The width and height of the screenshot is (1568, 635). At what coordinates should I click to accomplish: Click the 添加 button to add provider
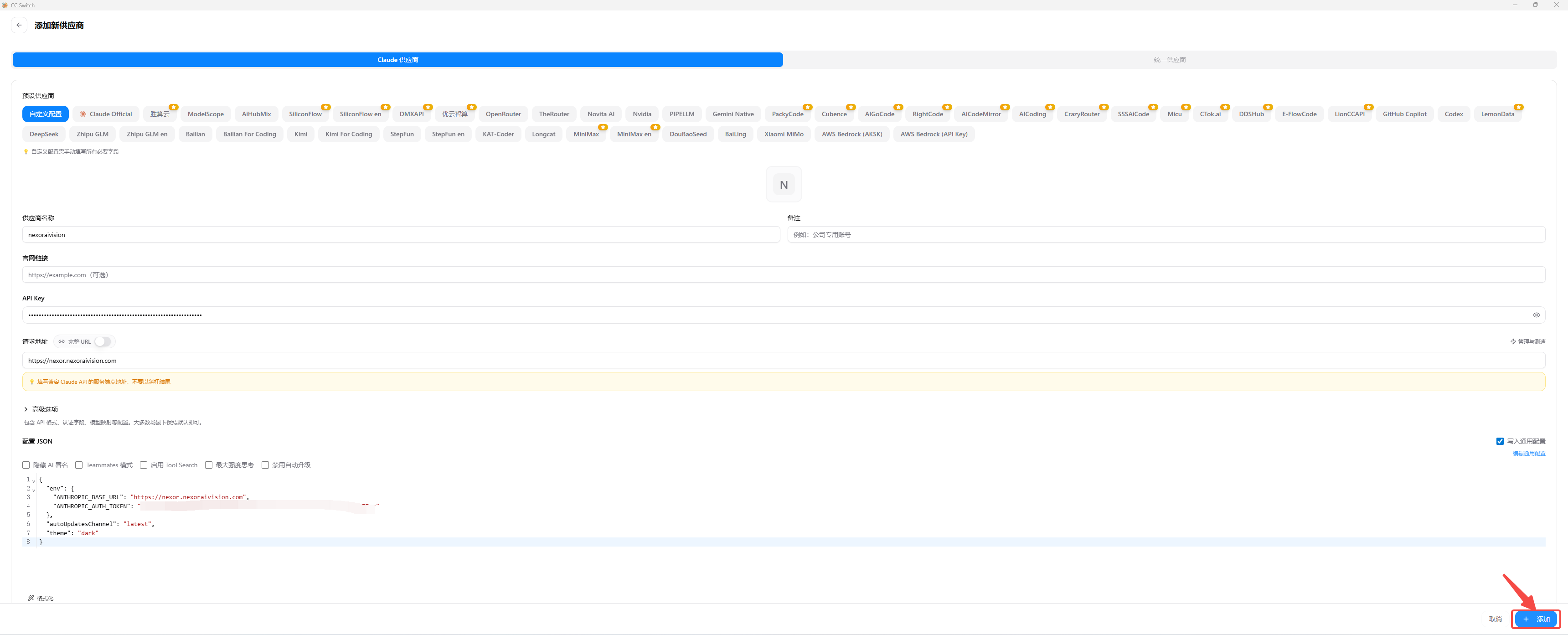(x=1536, y=619)
